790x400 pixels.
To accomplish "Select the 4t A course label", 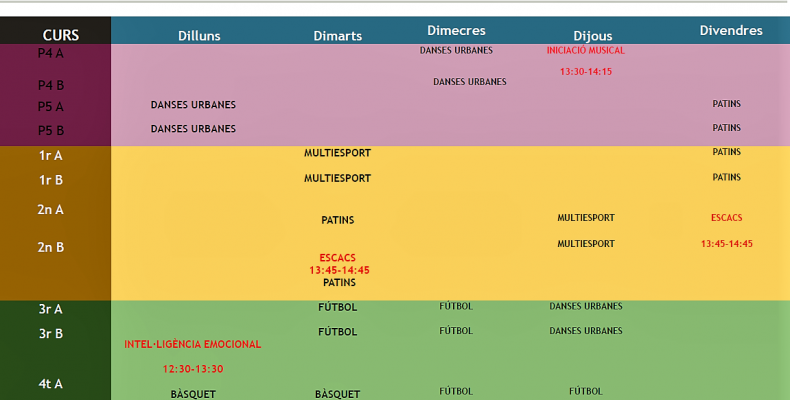I will click(50, 384).
